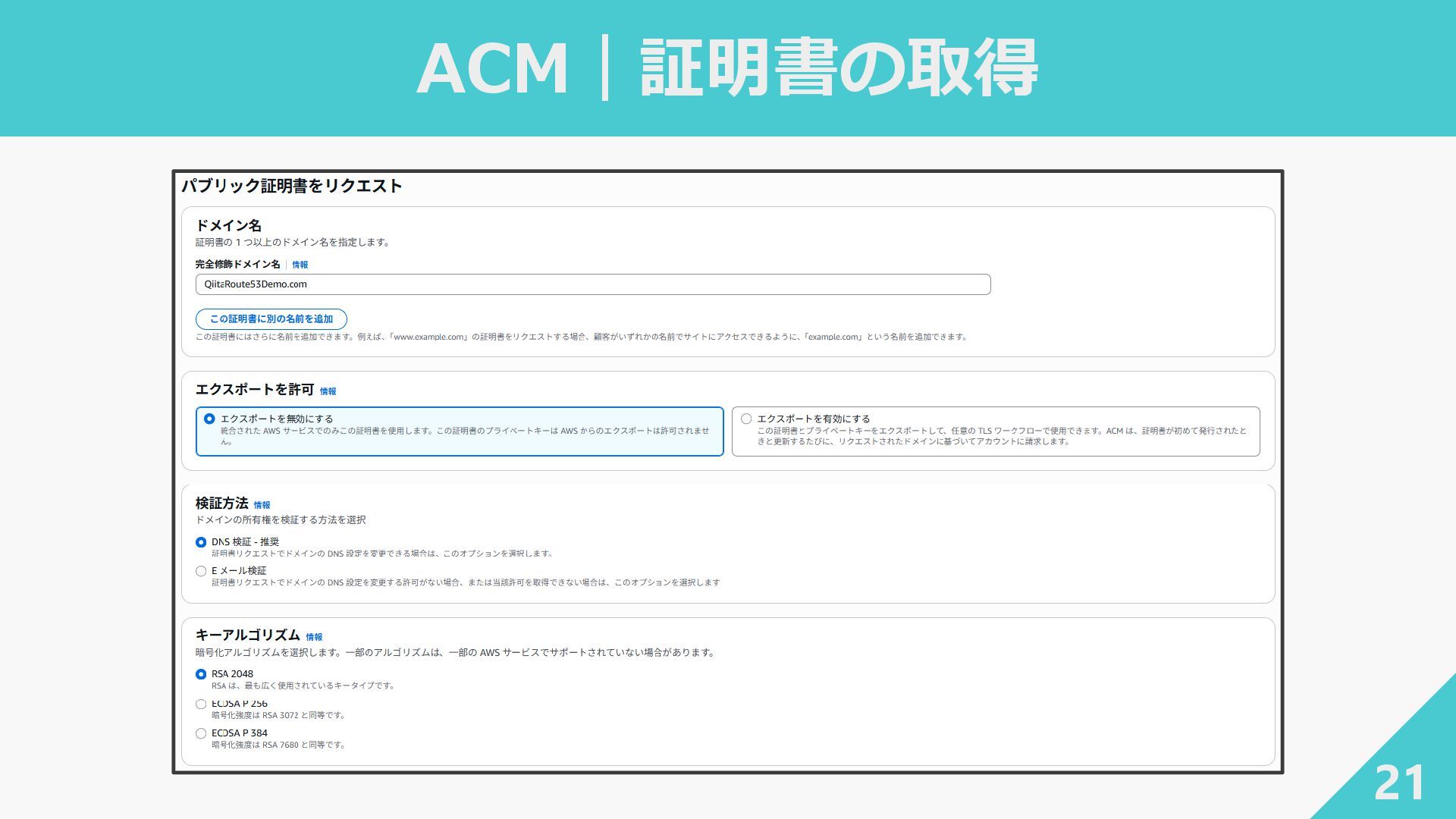Image resolution: width=1456 pixels, height=819 pixels.
Task: Click '検証方法' section heading
Action: [222, 503]
